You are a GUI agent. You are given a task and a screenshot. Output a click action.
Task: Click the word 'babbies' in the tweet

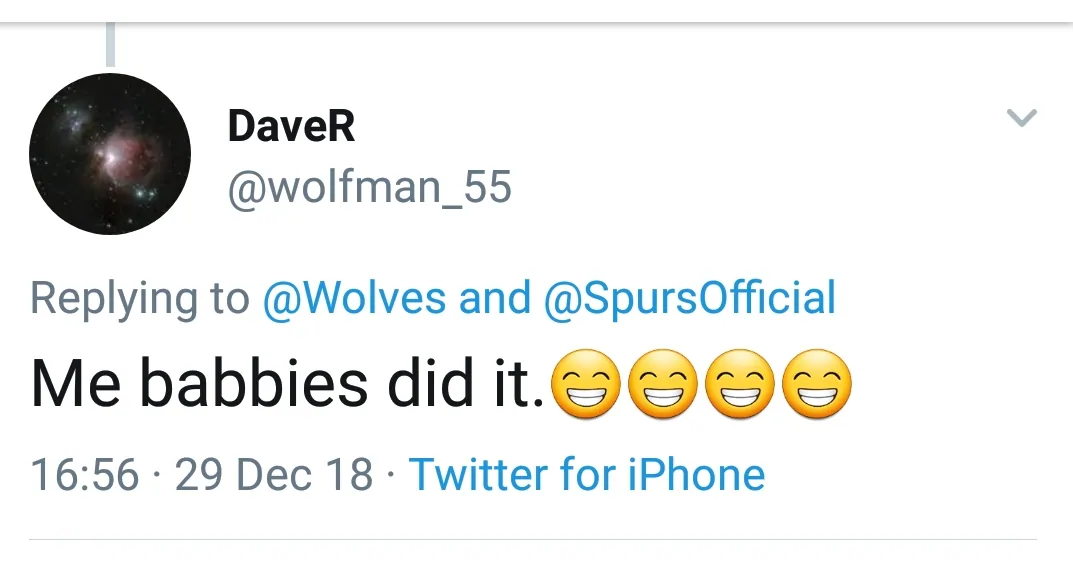pyautogui.click(x=254, y=385)
